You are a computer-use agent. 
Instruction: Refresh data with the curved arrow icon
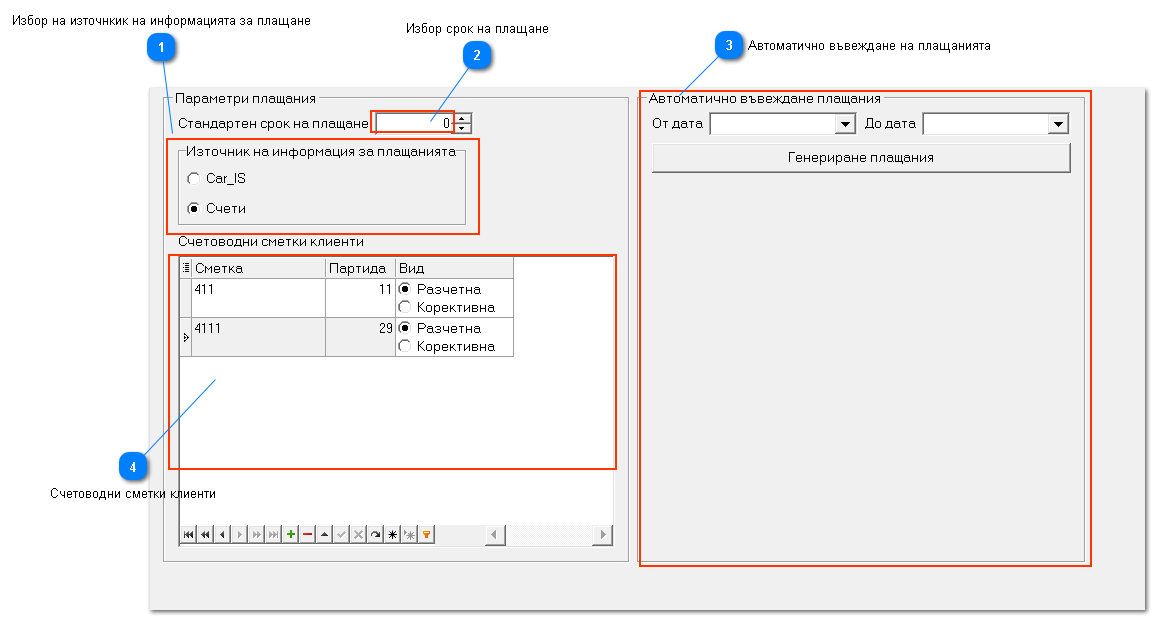pos(375,535)
